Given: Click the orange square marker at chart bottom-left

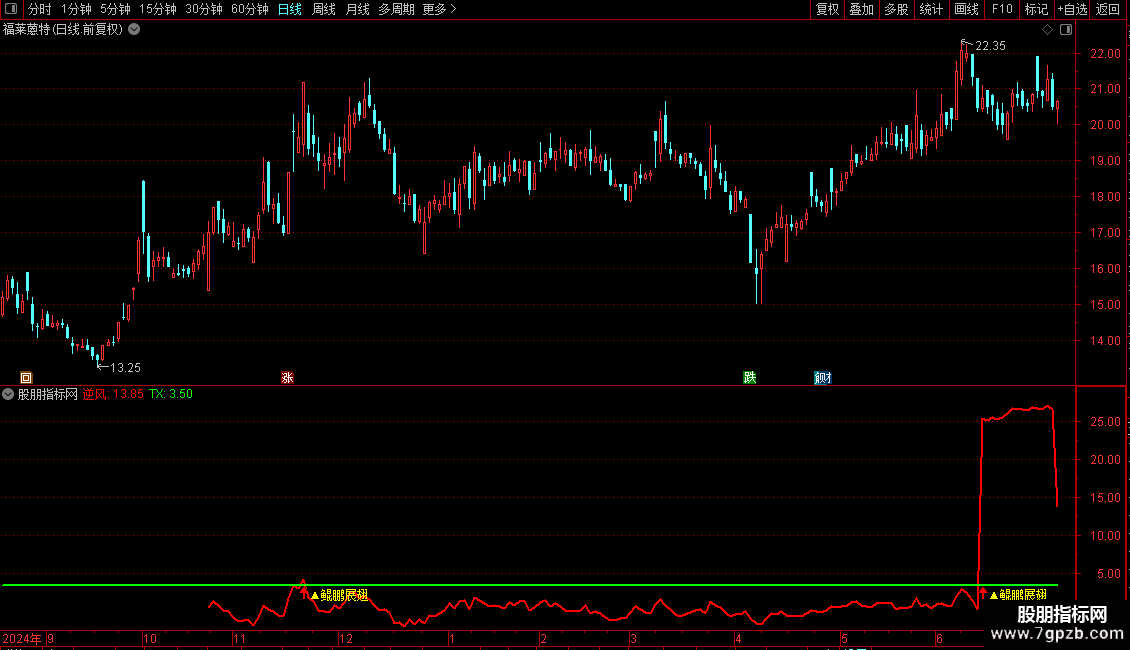Looking at the screenshot, I should (26, 378).
